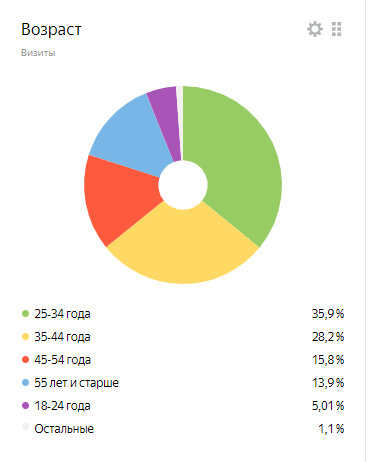Click green legend dot for 25-34 года
This screenshot has height=462, width=369.
point(25,314)
